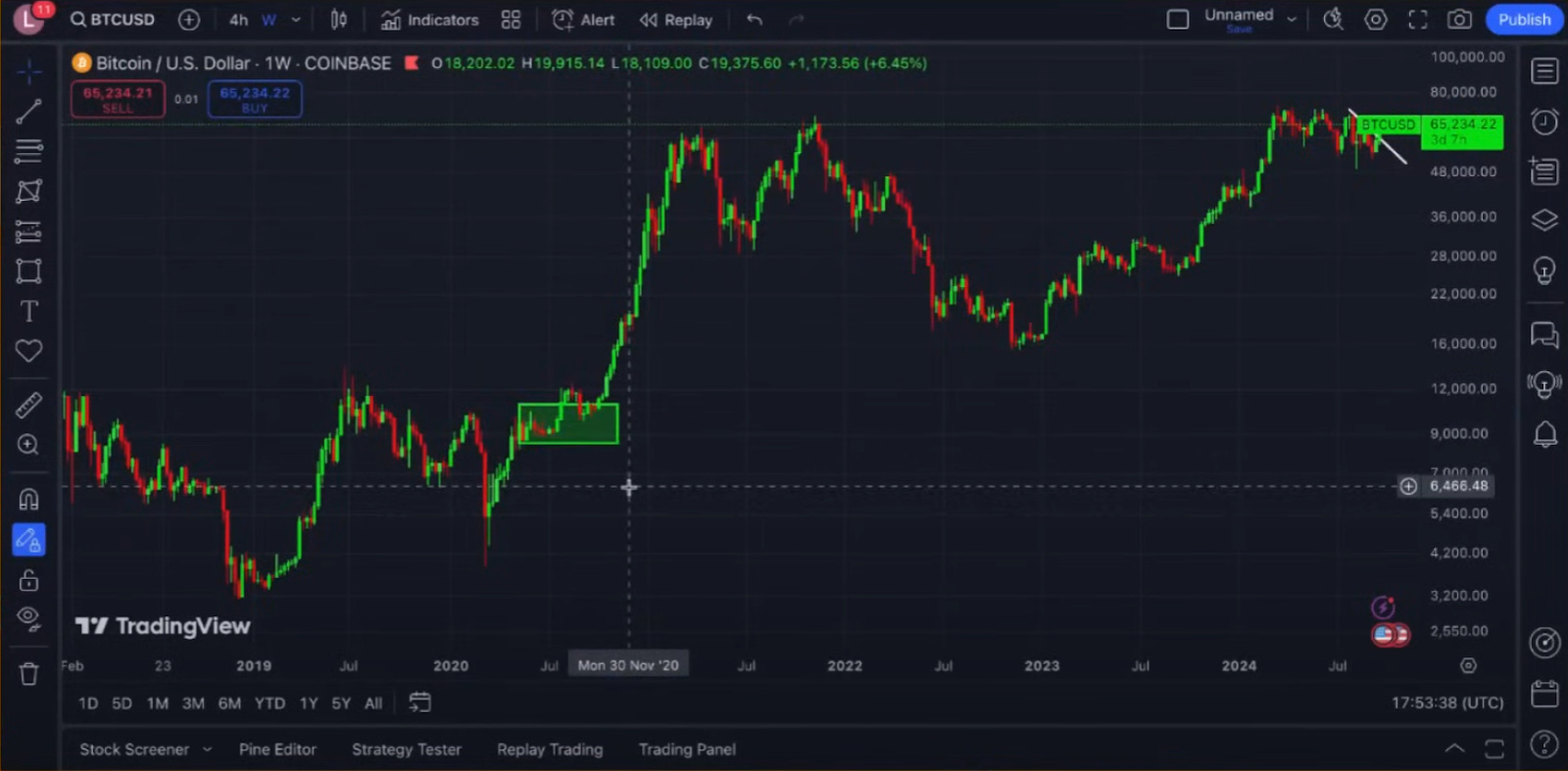Open the Trading Panel tab

point(687,749)
